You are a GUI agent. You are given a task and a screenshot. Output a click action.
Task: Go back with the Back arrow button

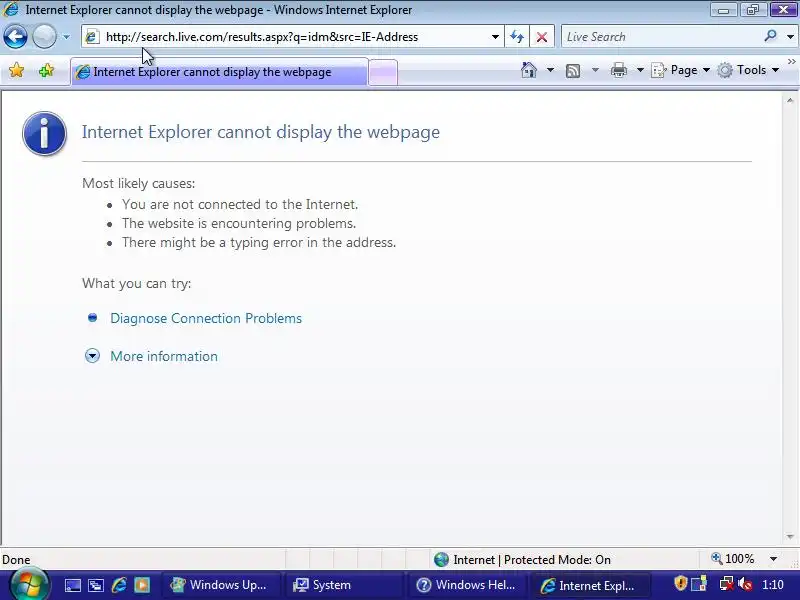tap(15, 37)
